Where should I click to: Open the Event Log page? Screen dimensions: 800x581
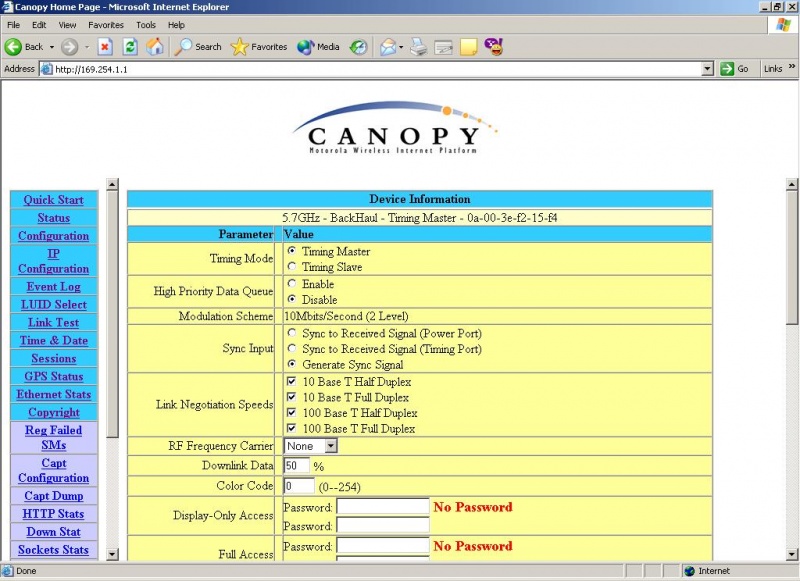pos(53,287)
